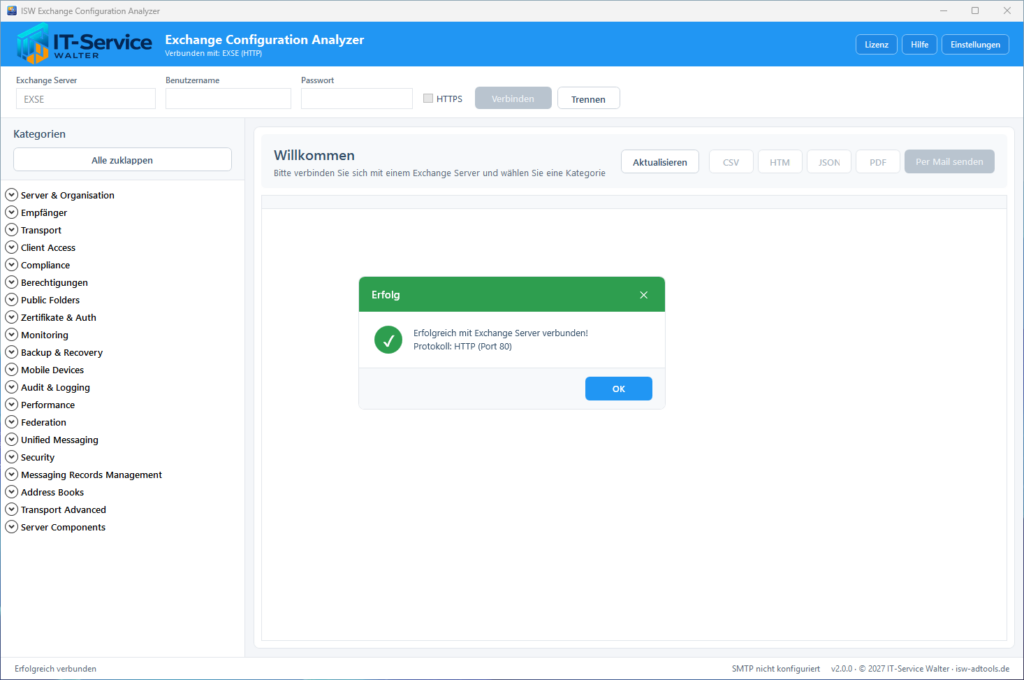Expand the Public Folders chevron

11,300
